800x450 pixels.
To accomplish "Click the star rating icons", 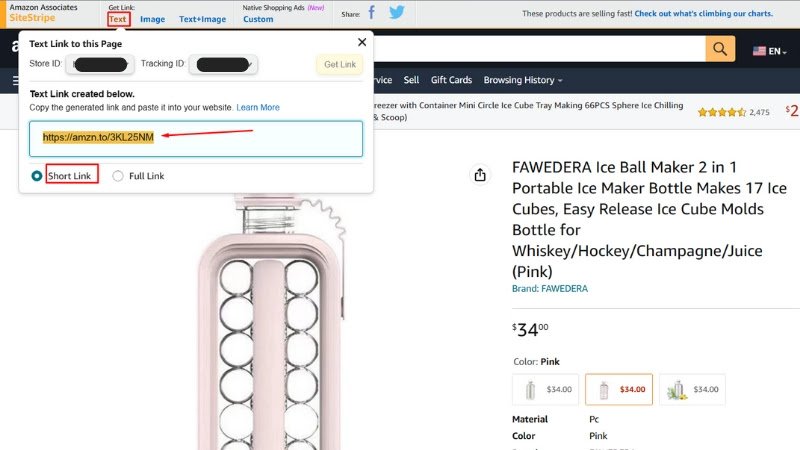I will tap(720, 112).
